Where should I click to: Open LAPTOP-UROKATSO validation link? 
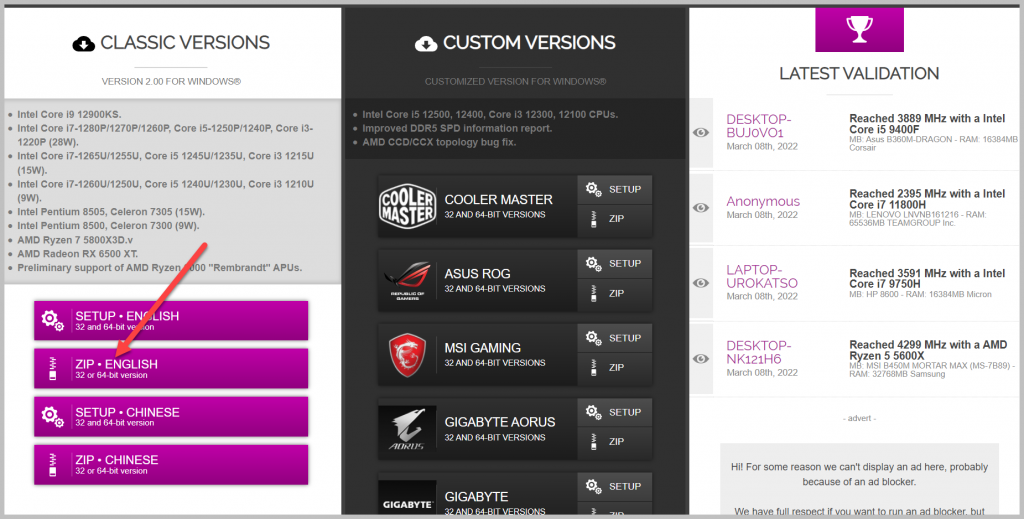click(x=762, y=276)
